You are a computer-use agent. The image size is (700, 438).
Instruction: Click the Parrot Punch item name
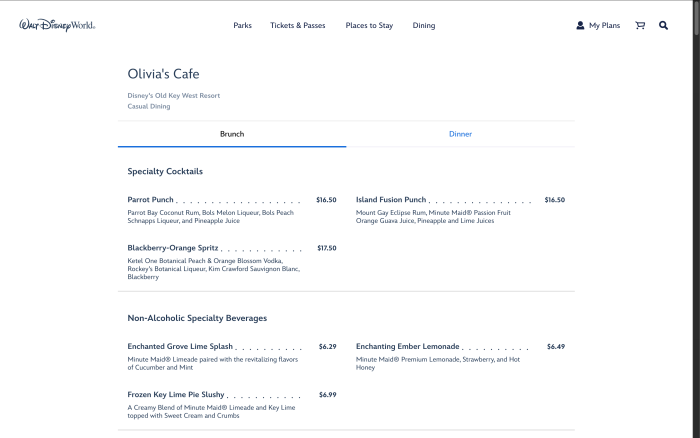point(150,200)
